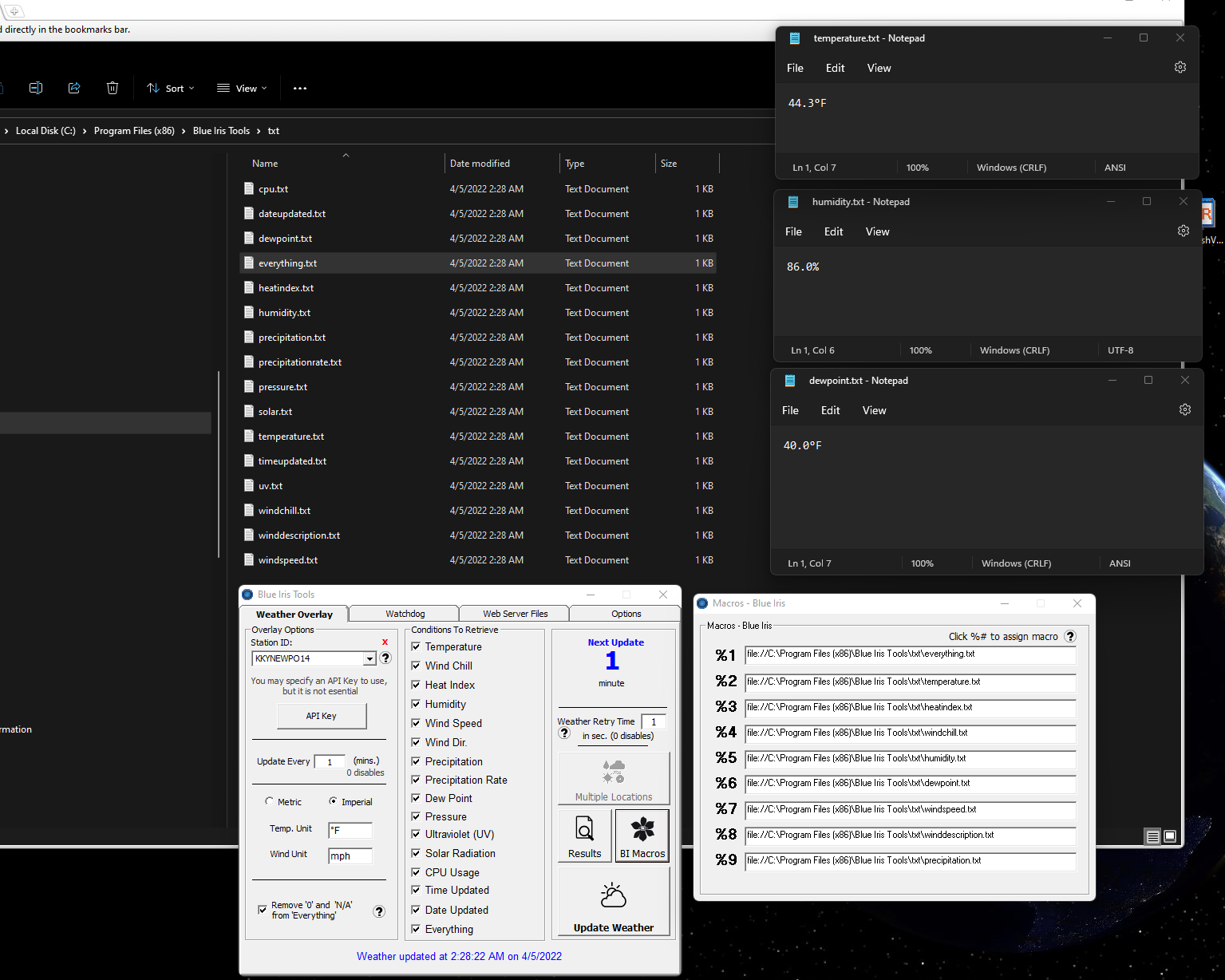Assign macro via %9 label
Viewport: 1225px width, 980px height.
tap(725, 859)
